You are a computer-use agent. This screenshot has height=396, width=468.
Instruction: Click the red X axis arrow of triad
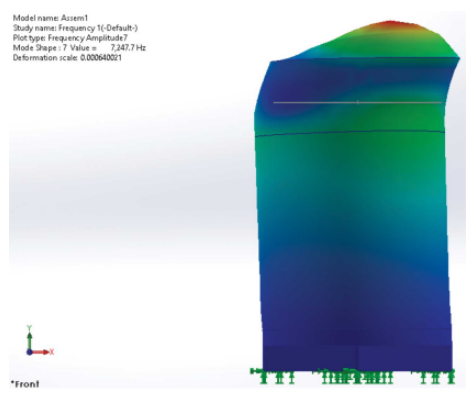[43, 352]
